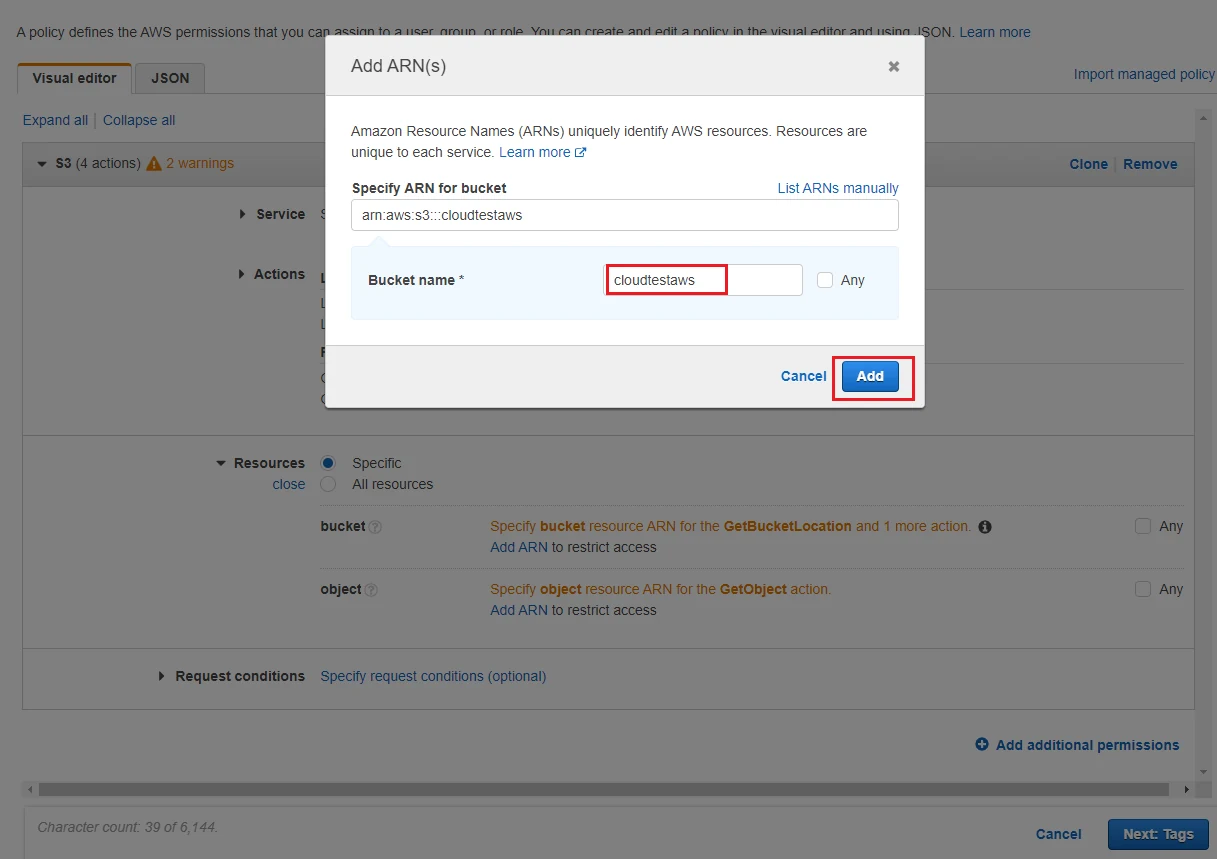Click the Add button in the dialog
Screen dimensions: 1217x859
[870, 376]
